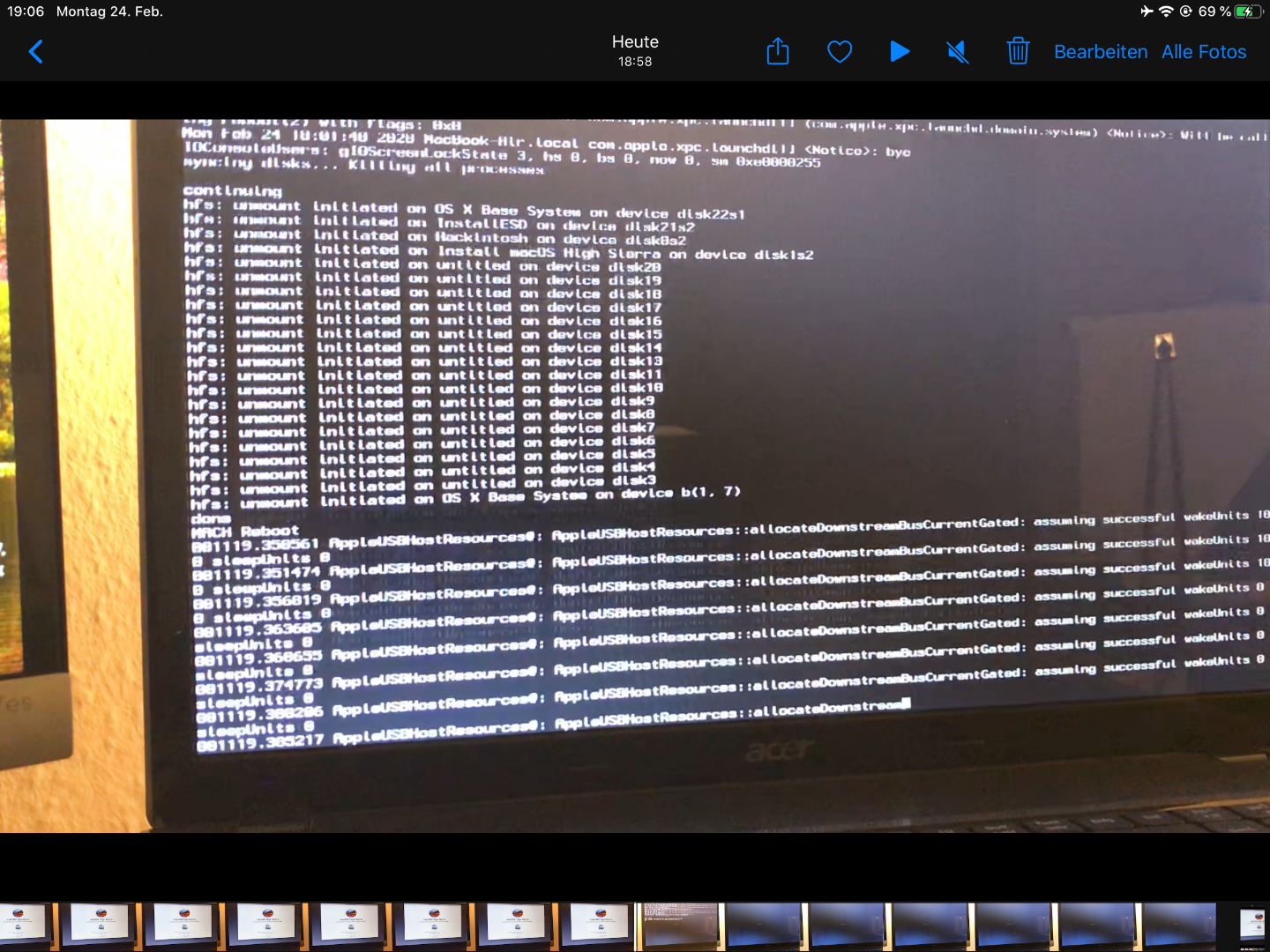Viewport: 1270px width, 952px height.
Task: Tap the battery indicator icon
Action: click(x=1249, y=11)
